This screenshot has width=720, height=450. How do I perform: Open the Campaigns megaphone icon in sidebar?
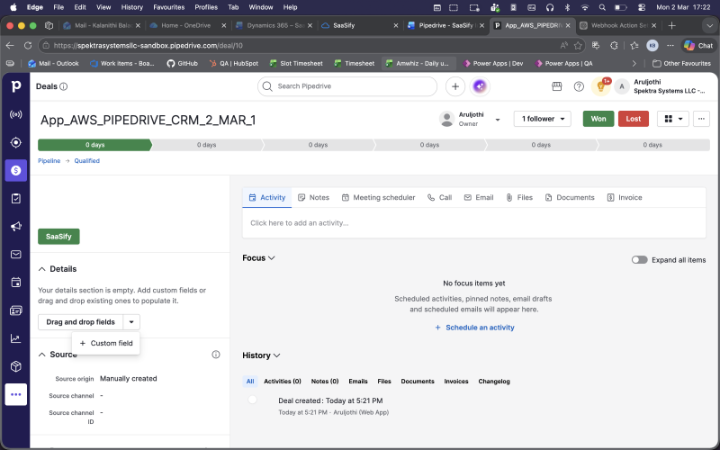[16, 226]
